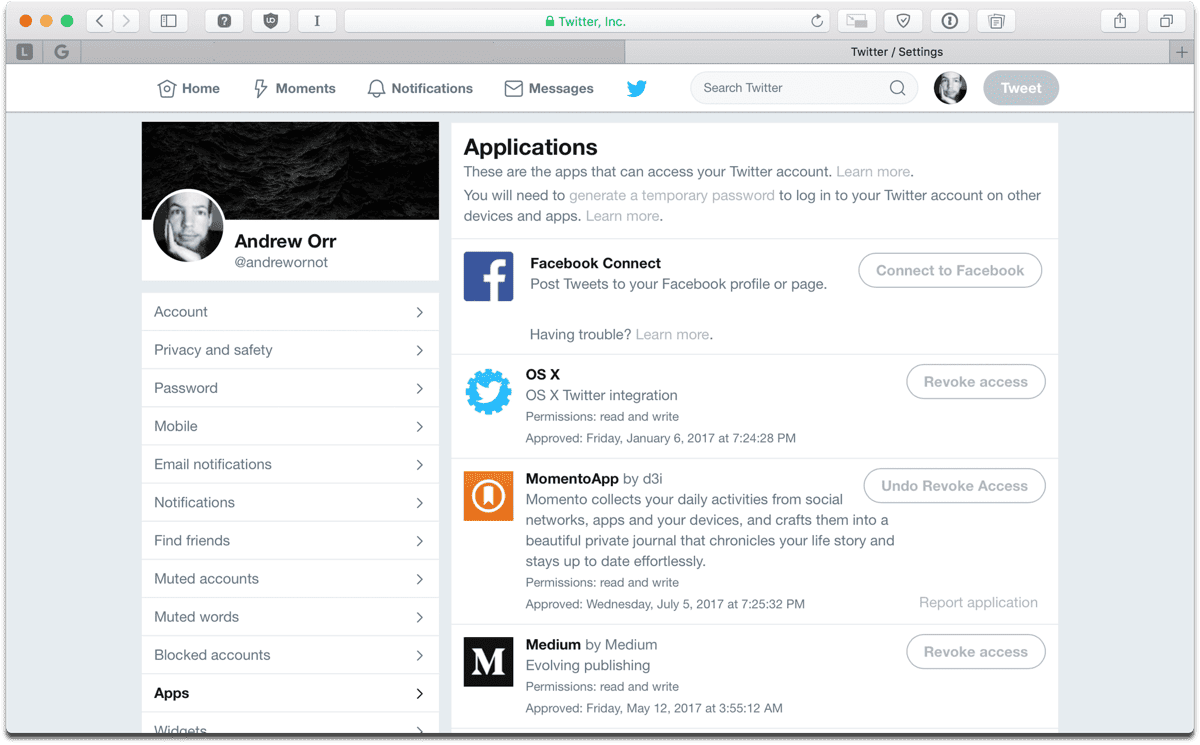Click the Medium M logo icon
Viewport: 1200px width, 745px height.
[489, 662]
